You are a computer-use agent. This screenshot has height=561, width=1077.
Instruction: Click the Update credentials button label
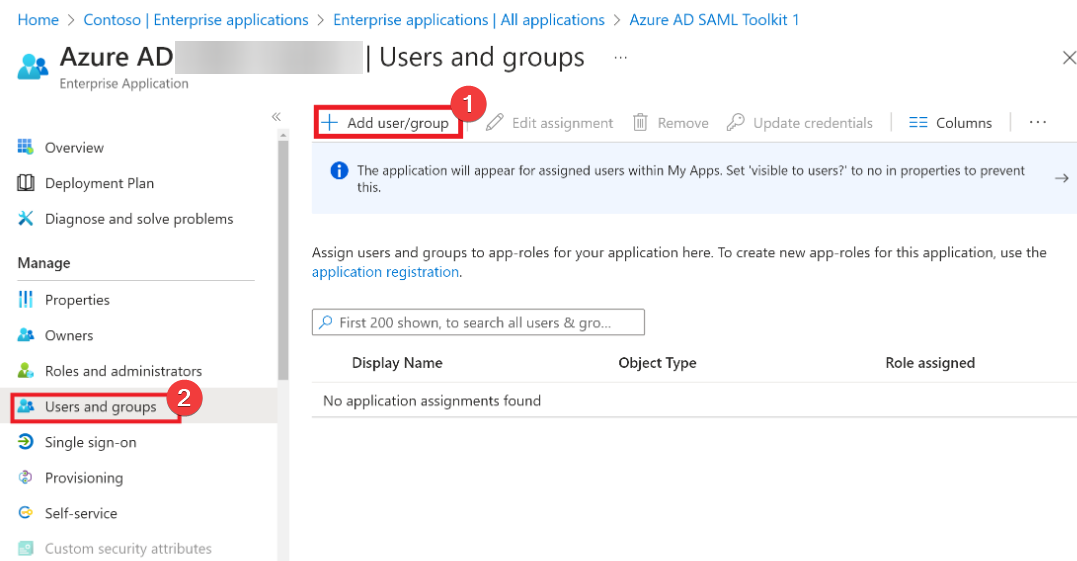(x=813, y=123)
